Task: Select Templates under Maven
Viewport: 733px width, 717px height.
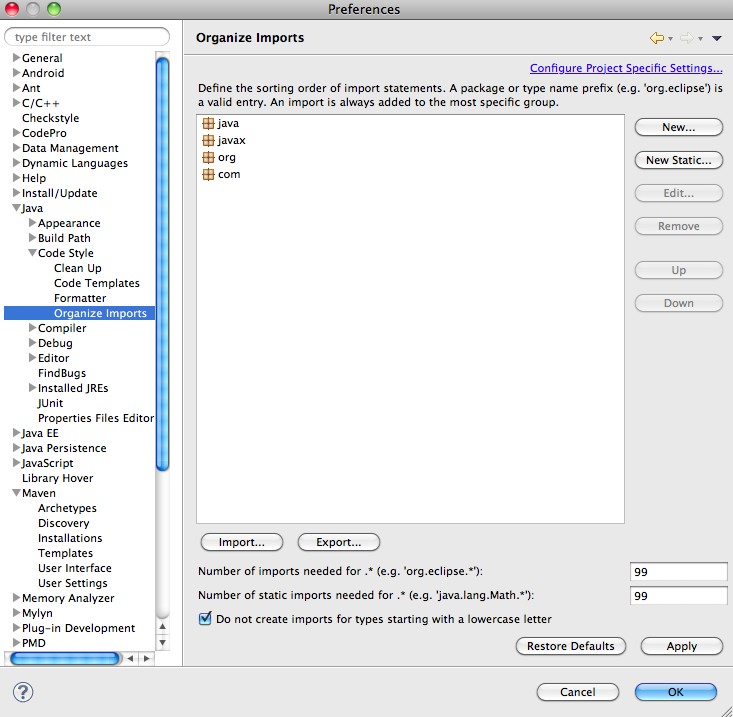Action: (x=65, y=553)
